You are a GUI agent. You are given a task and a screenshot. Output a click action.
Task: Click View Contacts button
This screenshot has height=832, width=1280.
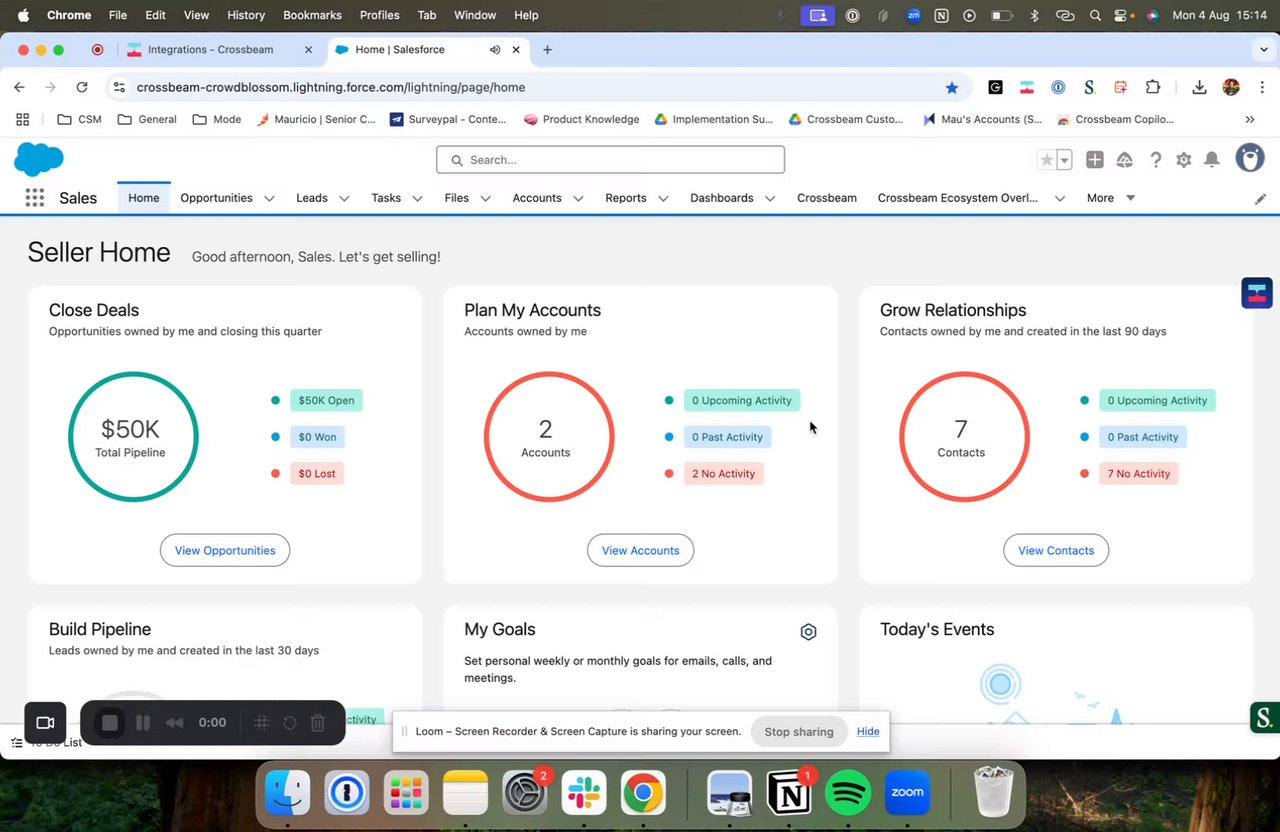click(x=1056, y=550)
